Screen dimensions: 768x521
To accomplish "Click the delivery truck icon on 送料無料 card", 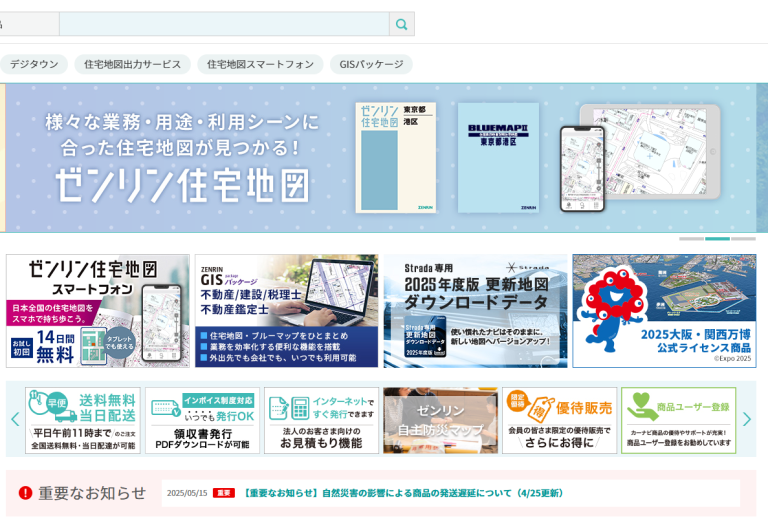I will pyautogui.click(x=66, y=416).
